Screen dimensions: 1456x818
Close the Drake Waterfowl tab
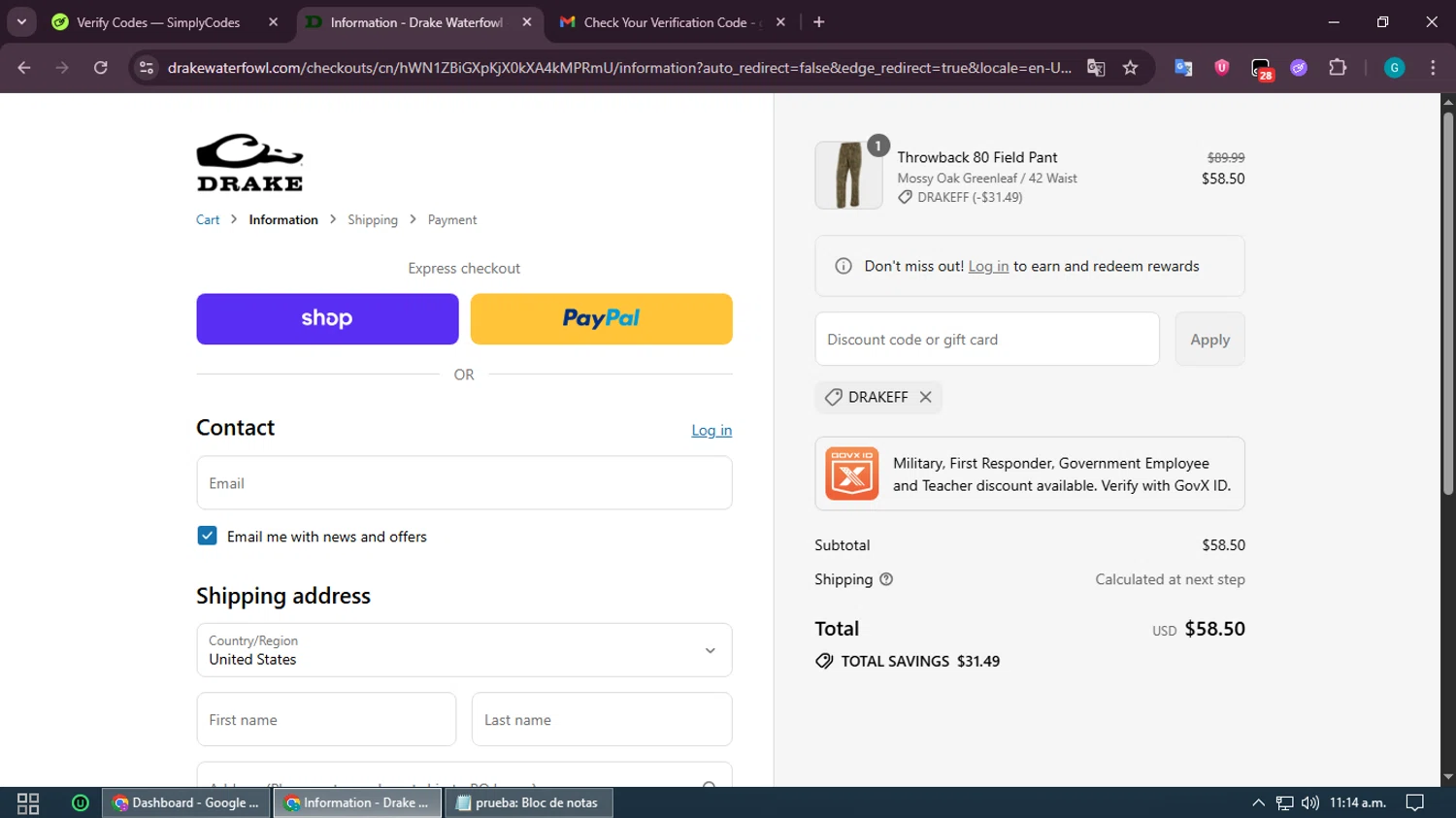527,22
